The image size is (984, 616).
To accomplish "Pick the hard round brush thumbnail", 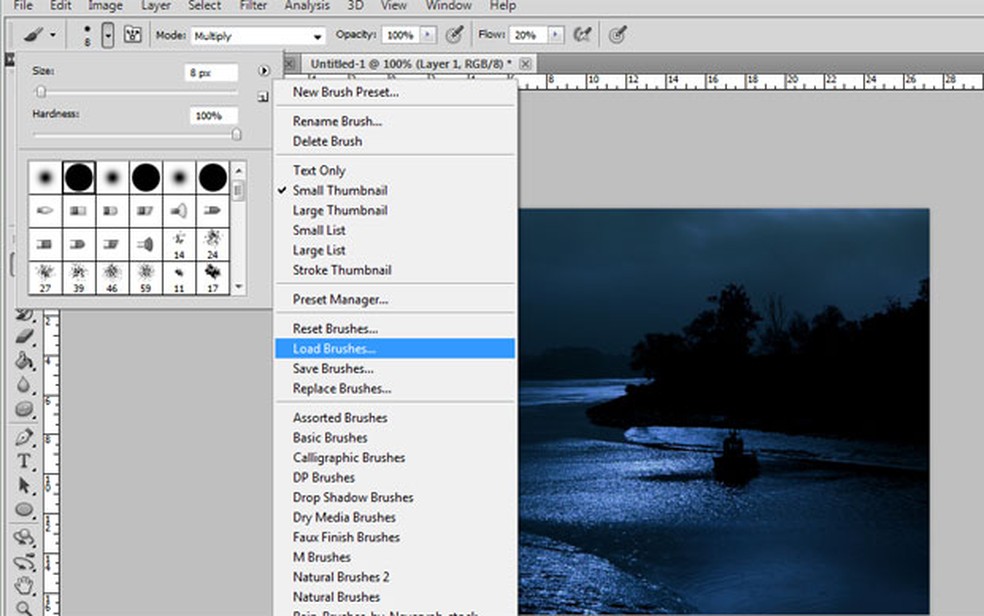I will coord(79,178).
